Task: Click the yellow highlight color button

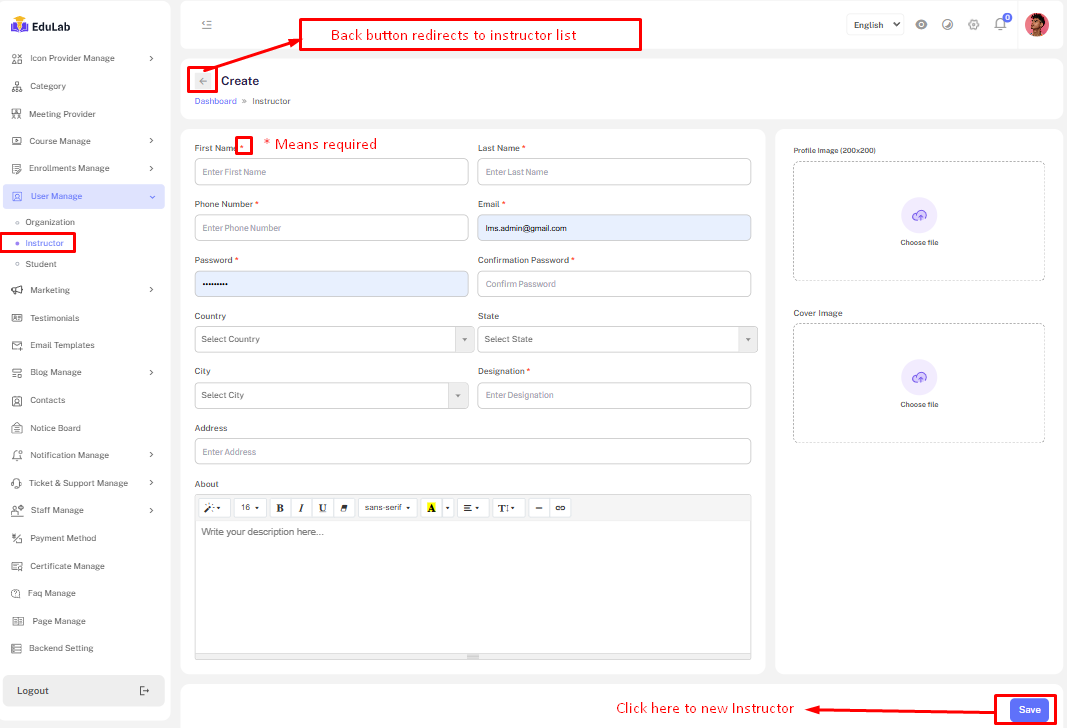Action: (x=431, y=508)
